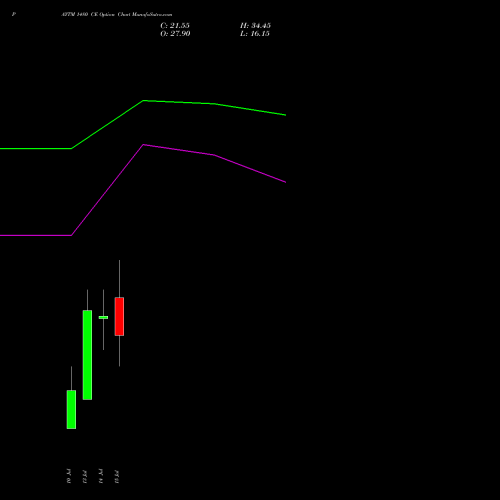Select the tallest green candlestick
This screenshot has height=500, width=500.
coord(87,355)
